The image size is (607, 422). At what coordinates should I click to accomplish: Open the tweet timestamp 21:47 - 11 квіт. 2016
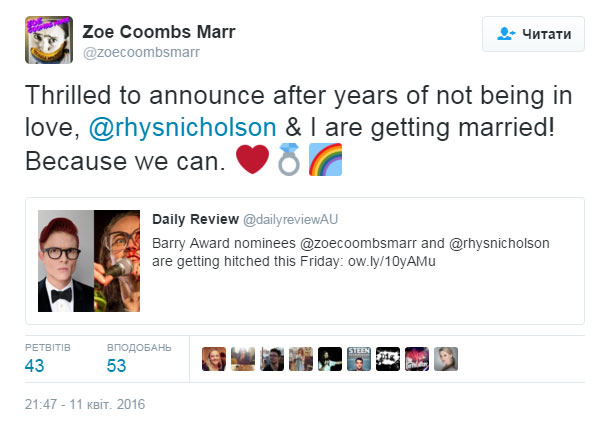point(85,406)
